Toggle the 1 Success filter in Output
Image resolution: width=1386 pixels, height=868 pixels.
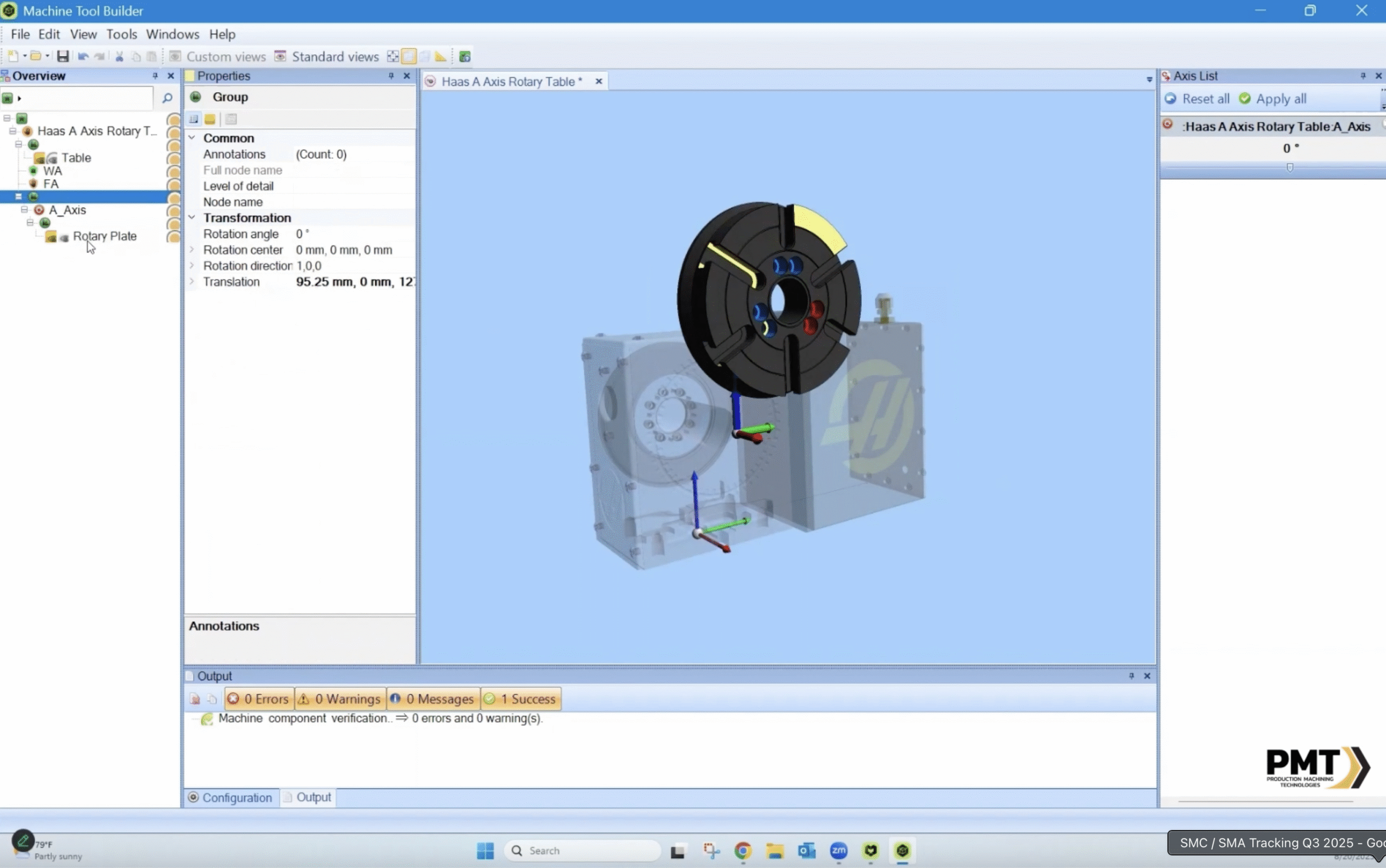pos(520,699)
